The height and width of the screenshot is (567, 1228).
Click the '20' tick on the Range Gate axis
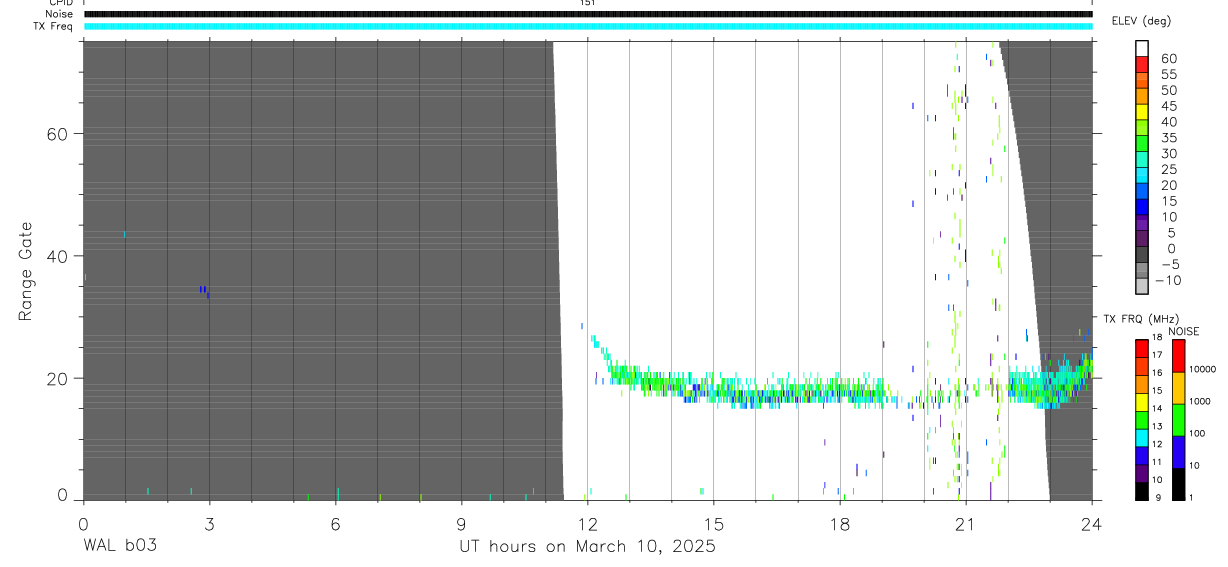point(58,379)
